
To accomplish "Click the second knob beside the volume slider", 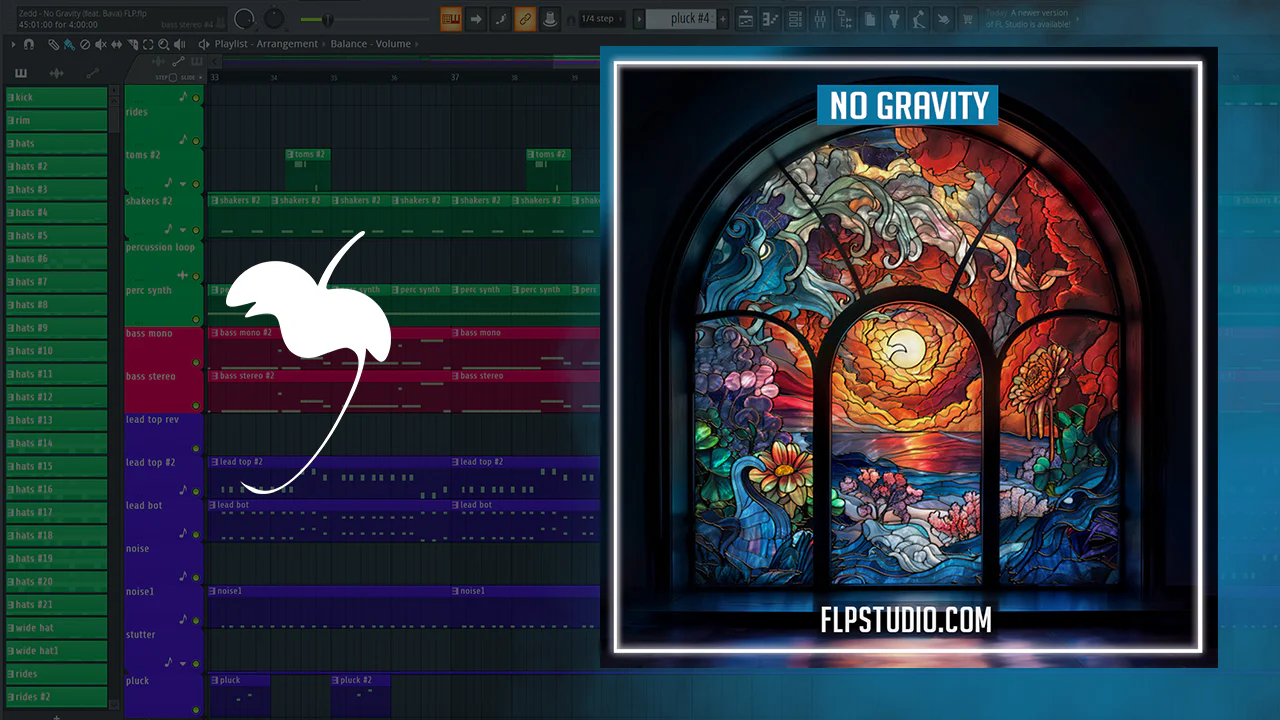I will (x=274, y=19).
